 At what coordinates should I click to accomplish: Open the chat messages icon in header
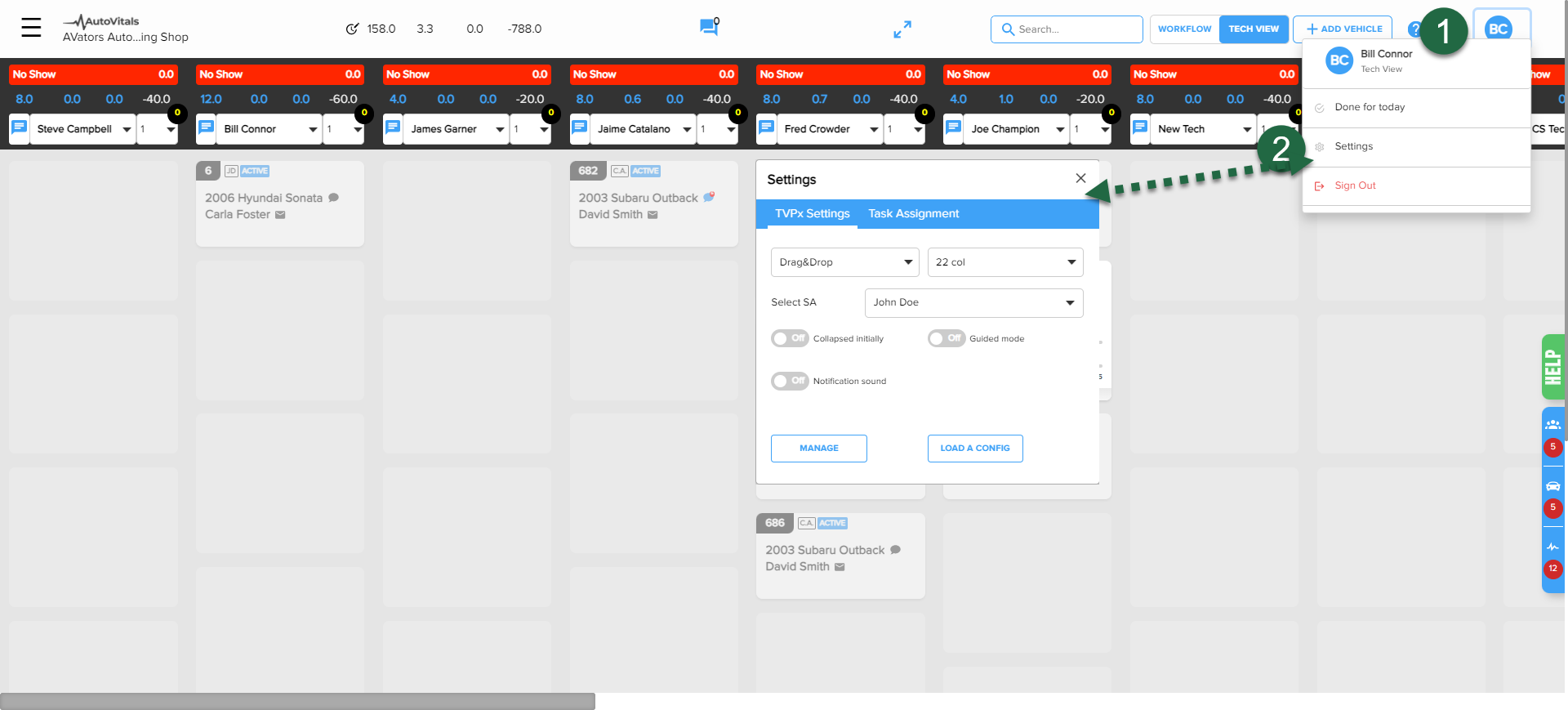(x=708, y=28)
